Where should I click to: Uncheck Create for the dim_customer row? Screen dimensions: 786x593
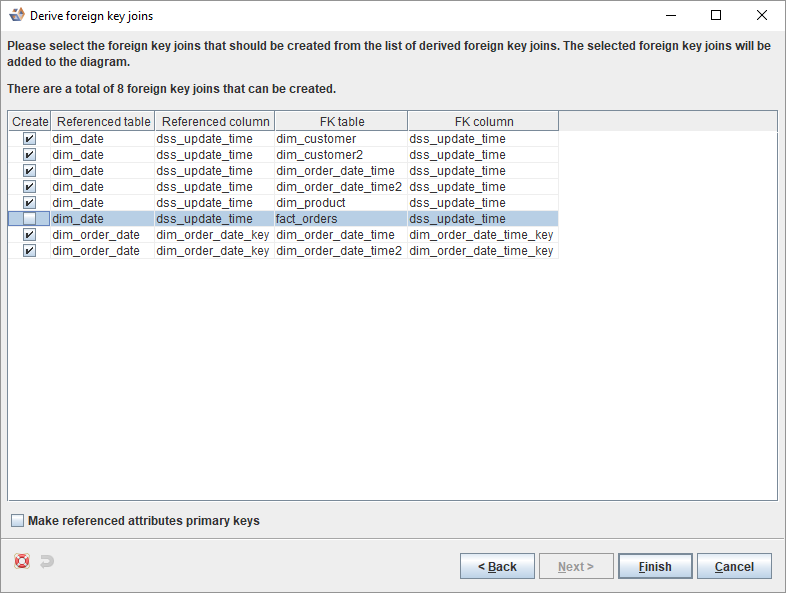coord(29,139)
